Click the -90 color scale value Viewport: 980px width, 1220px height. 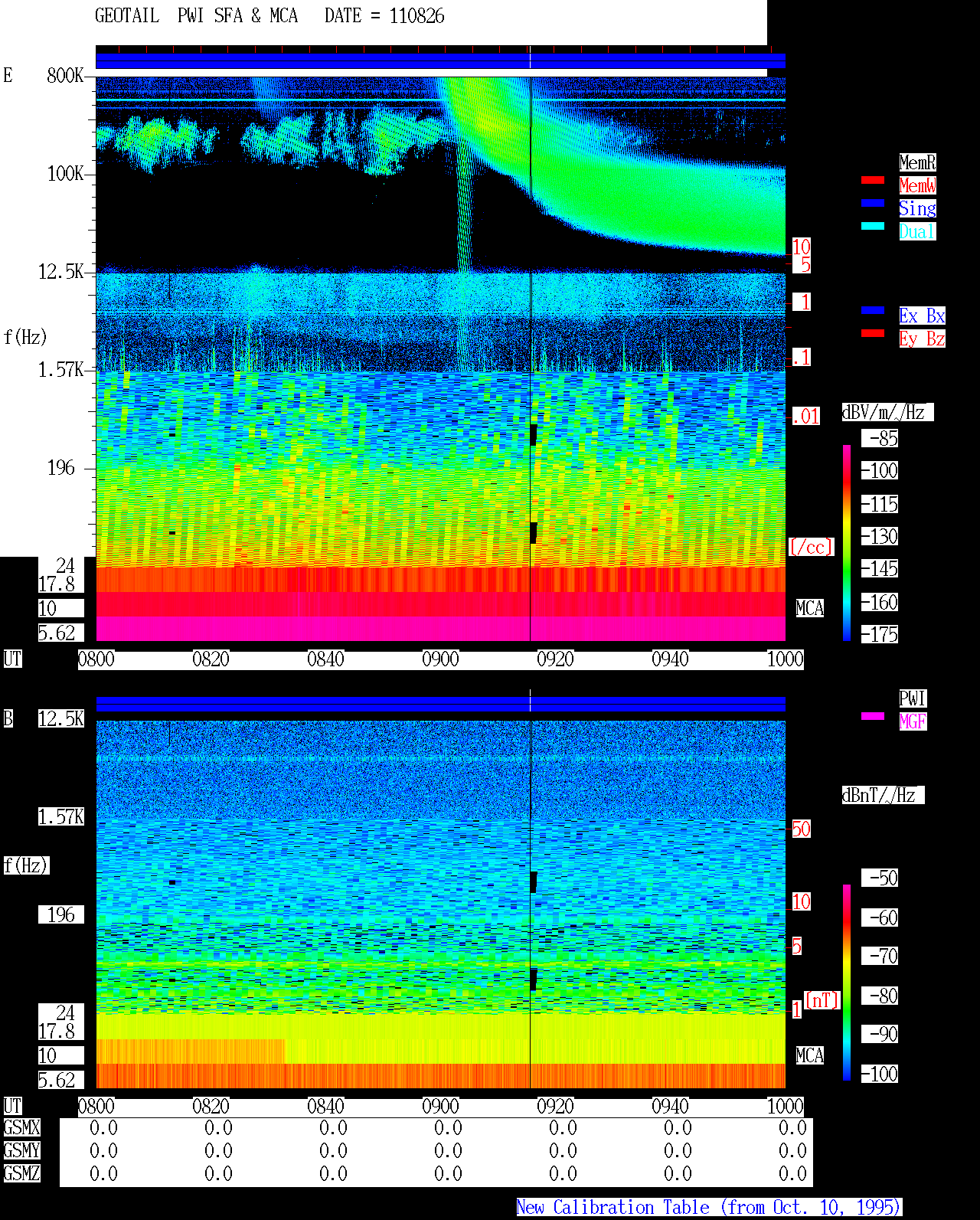pyautogui.click(x=880, y=1034)
